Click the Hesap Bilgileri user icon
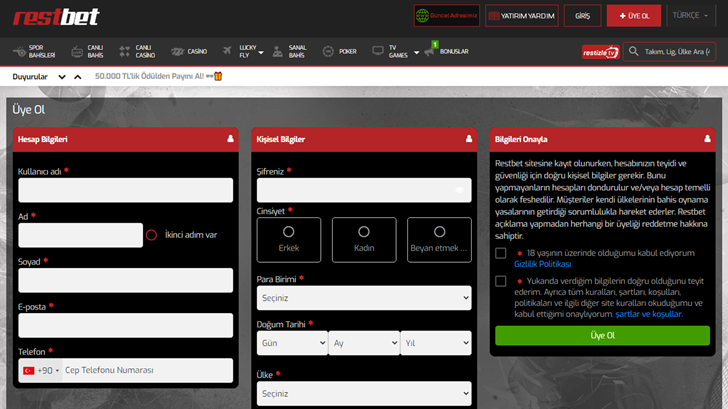 click(x=230, y=139)
